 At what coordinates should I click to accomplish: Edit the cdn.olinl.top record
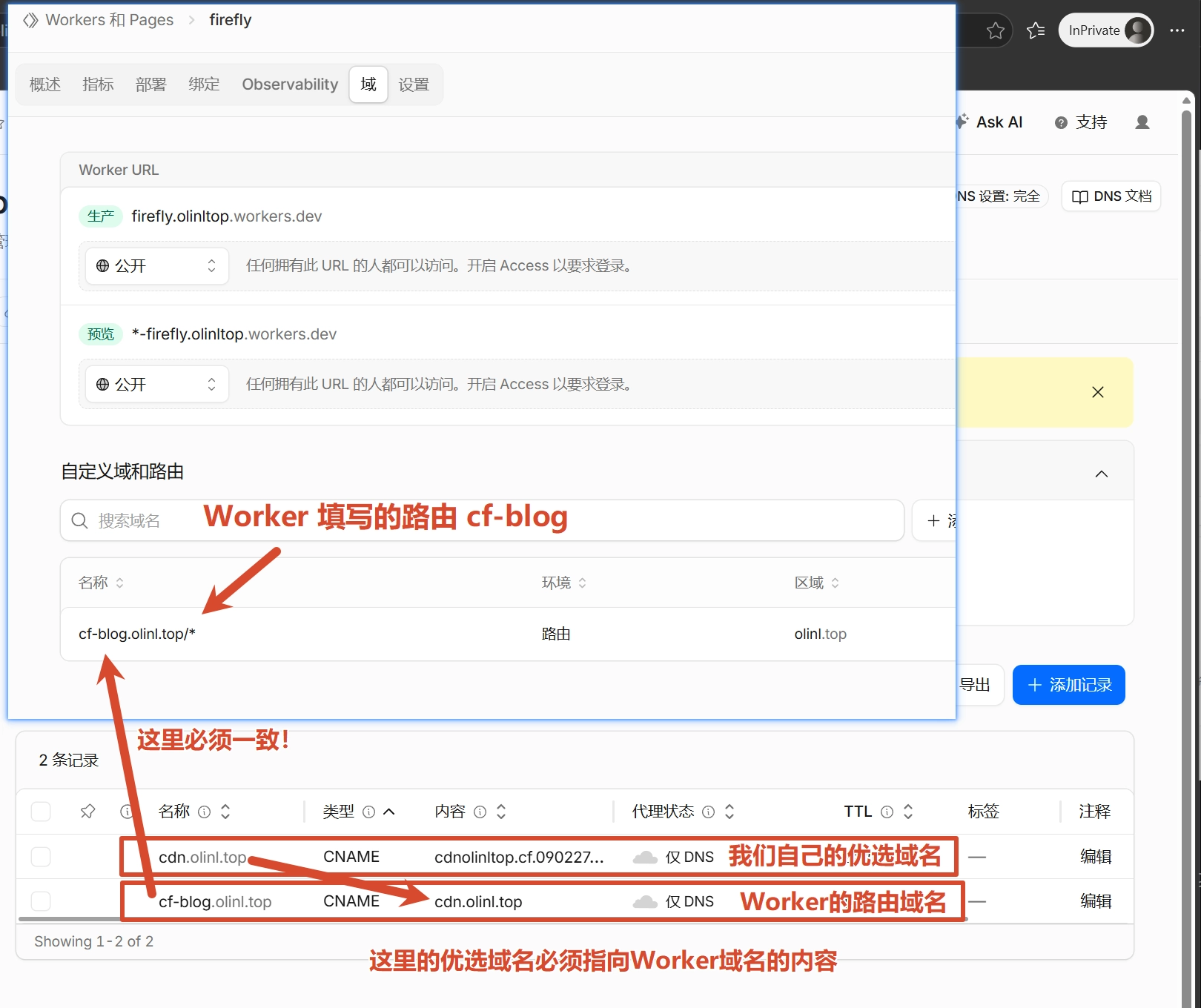(x=1096, y=857)
